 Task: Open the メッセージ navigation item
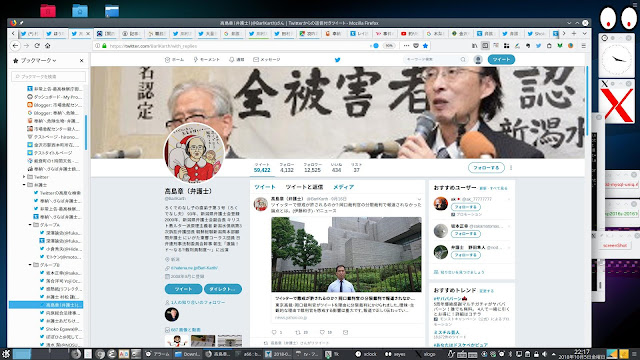click(267, 60)
